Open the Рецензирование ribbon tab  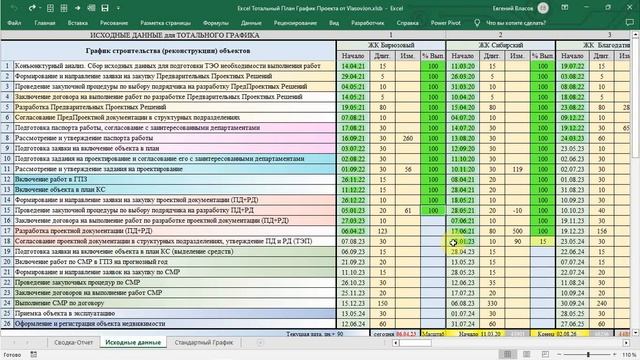coord(295,23)
